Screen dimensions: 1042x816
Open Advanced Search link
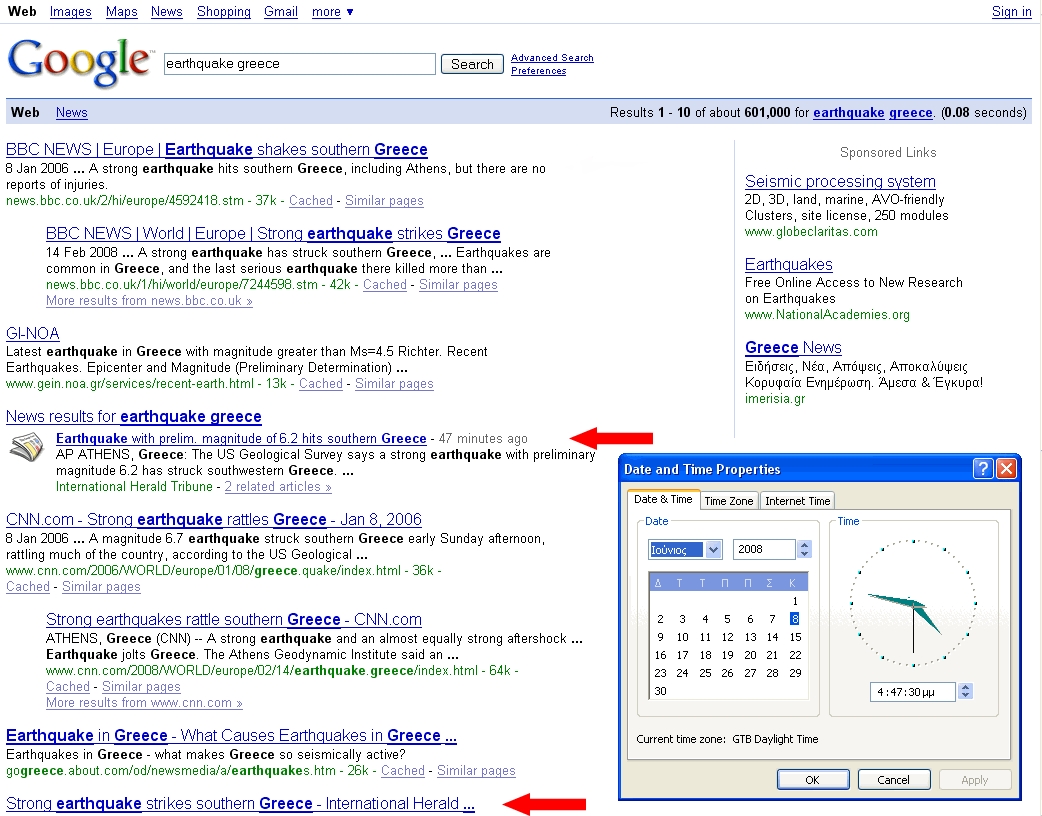tap(552, 58)
